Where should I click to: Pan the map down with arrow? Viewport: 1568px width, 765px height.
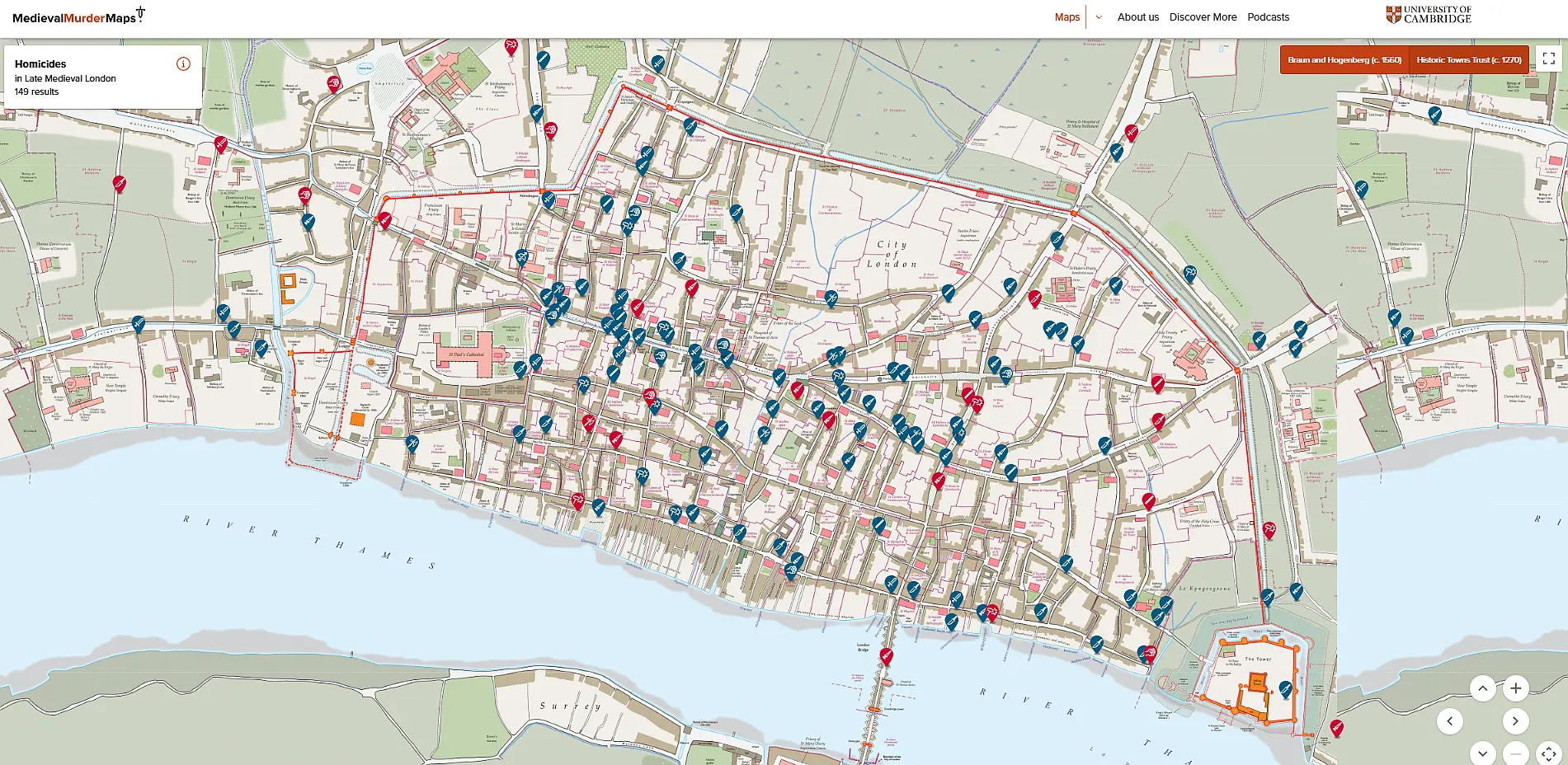pyautogui.click(x=1482, y=753)
